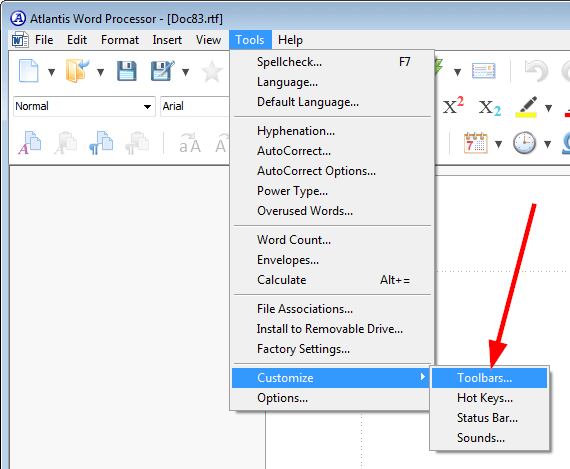Click the greyed paste paragraph format icon
570x469 pixels.
coord(137,143)
